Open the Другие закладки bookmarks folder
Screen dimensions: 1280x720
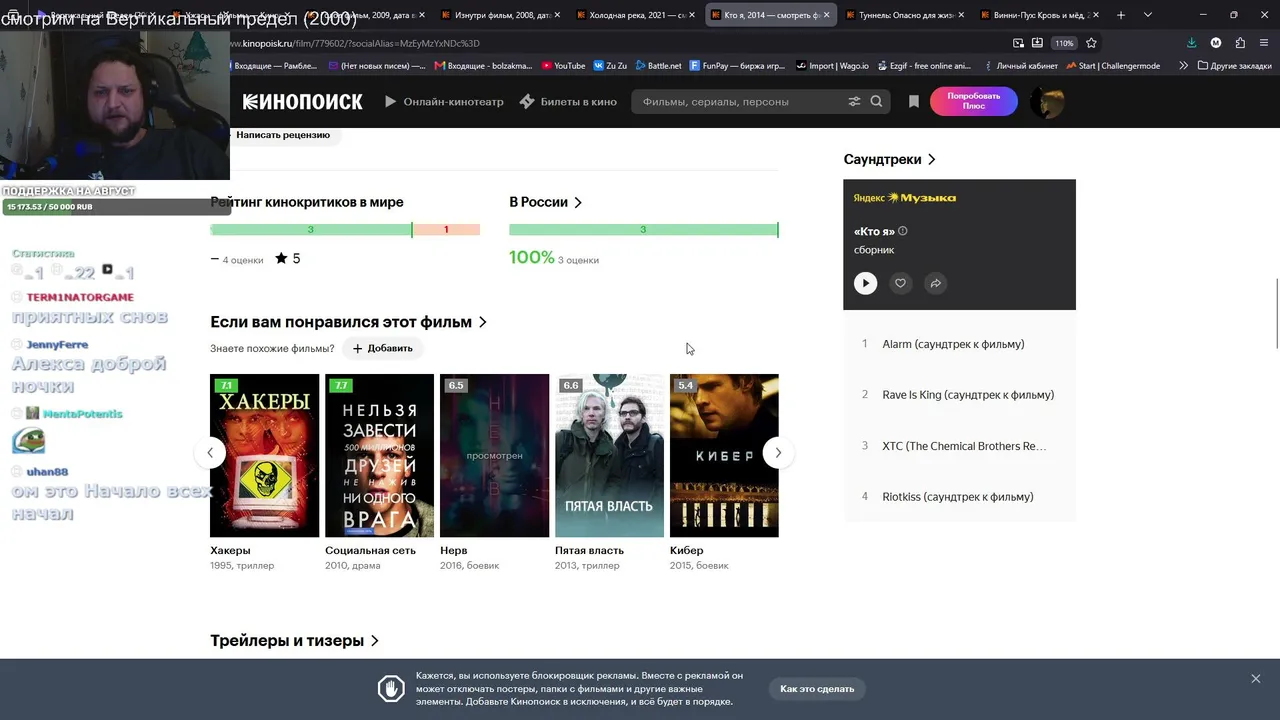coord(1234,66)
